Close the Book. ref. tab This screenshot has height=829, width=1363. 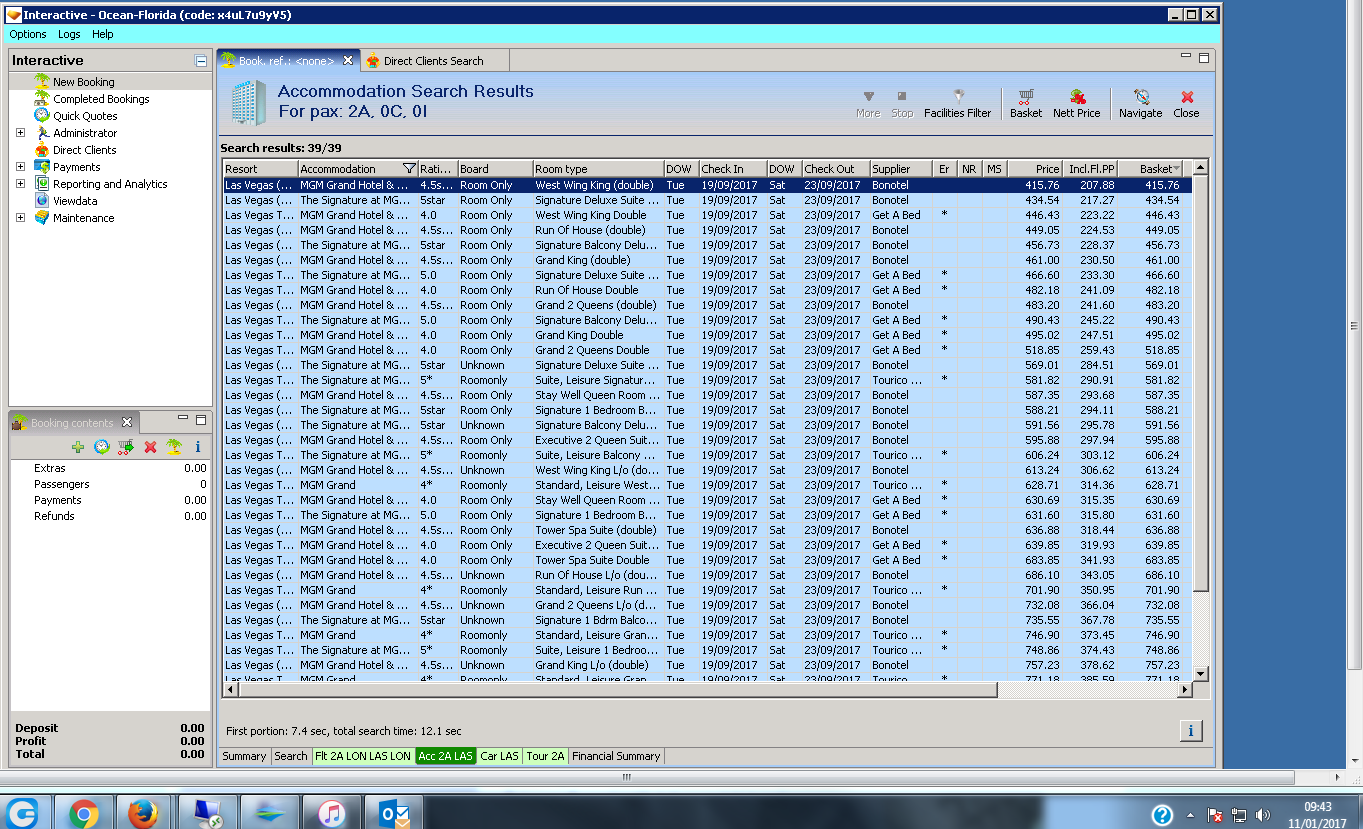click(x=348, y=60)
